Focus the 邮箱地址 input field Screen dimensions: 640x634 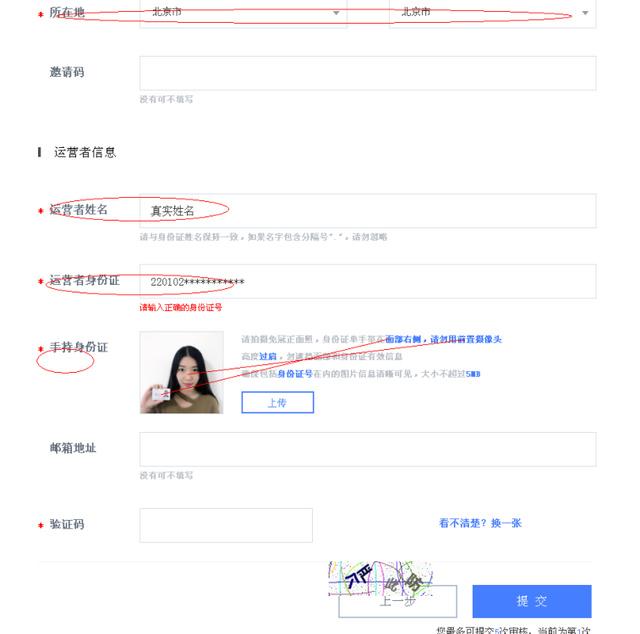pyautogui.click(x=368, y=449)
